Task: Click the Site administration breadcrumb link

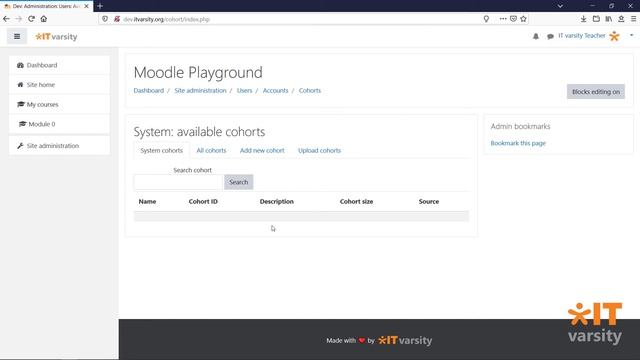Action: coord(200,91)
